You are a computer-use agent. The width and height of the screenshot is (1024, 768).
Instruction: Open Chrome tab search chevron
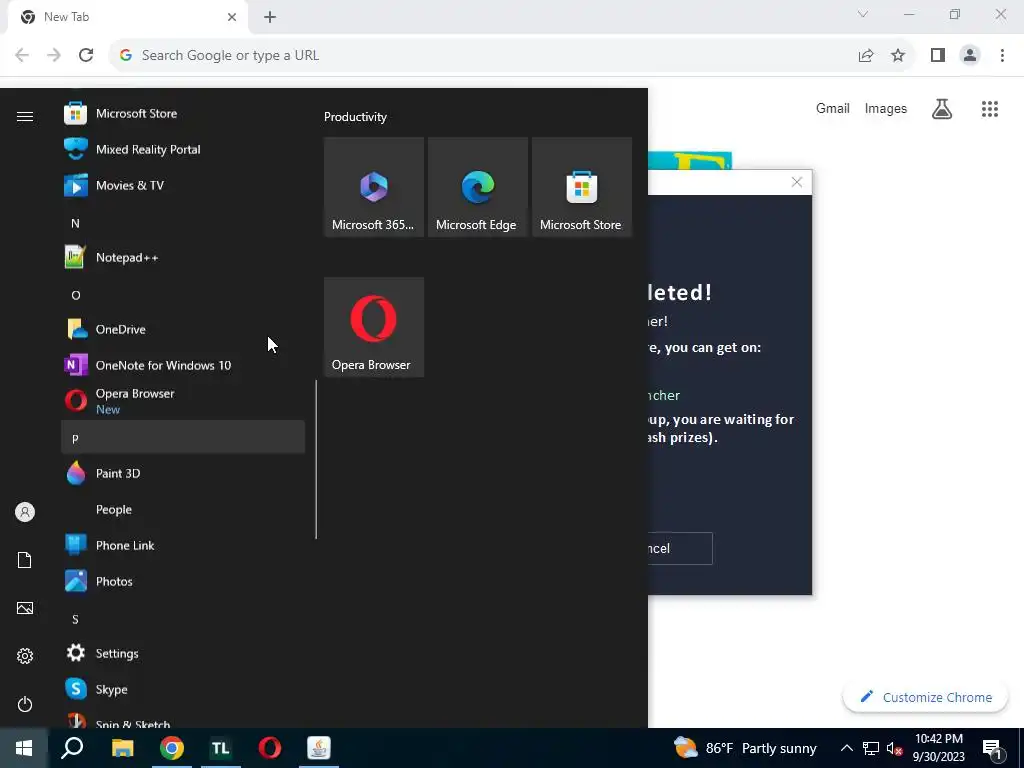pos(863,14)
